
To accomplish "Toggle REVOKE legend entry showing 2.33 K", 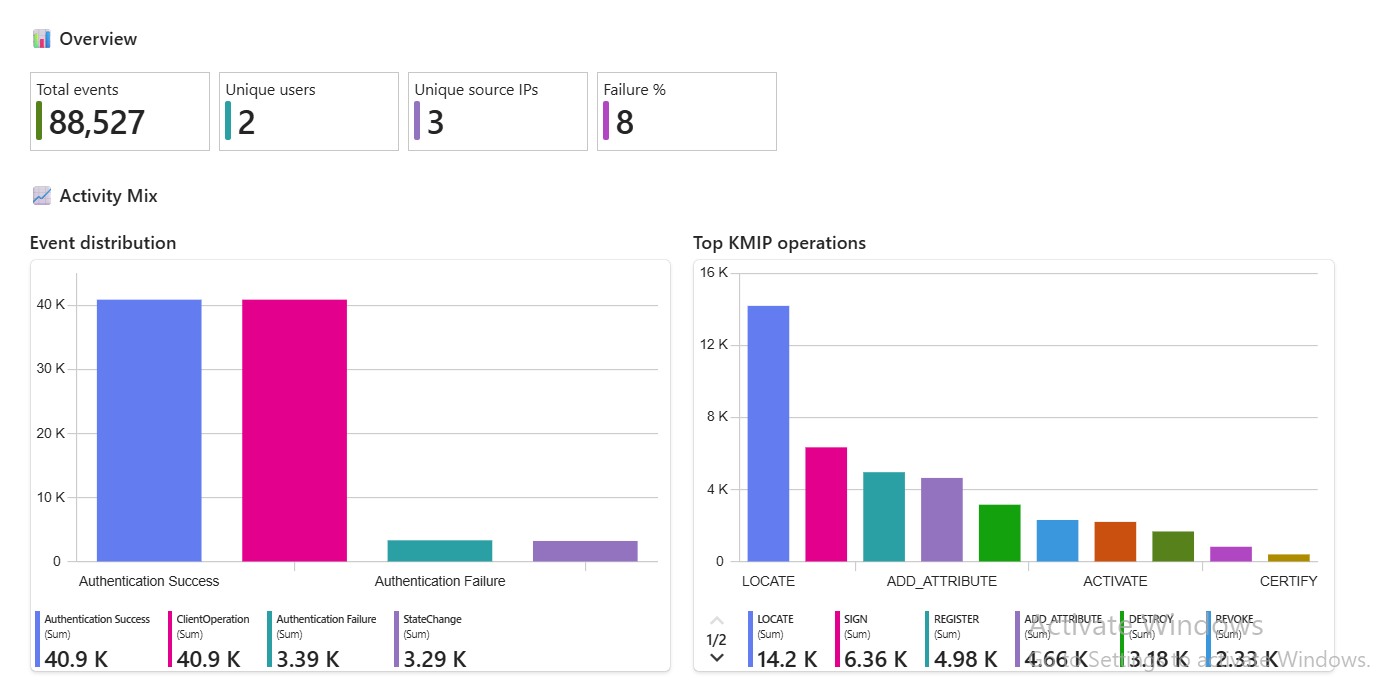I will point(1242,640).
